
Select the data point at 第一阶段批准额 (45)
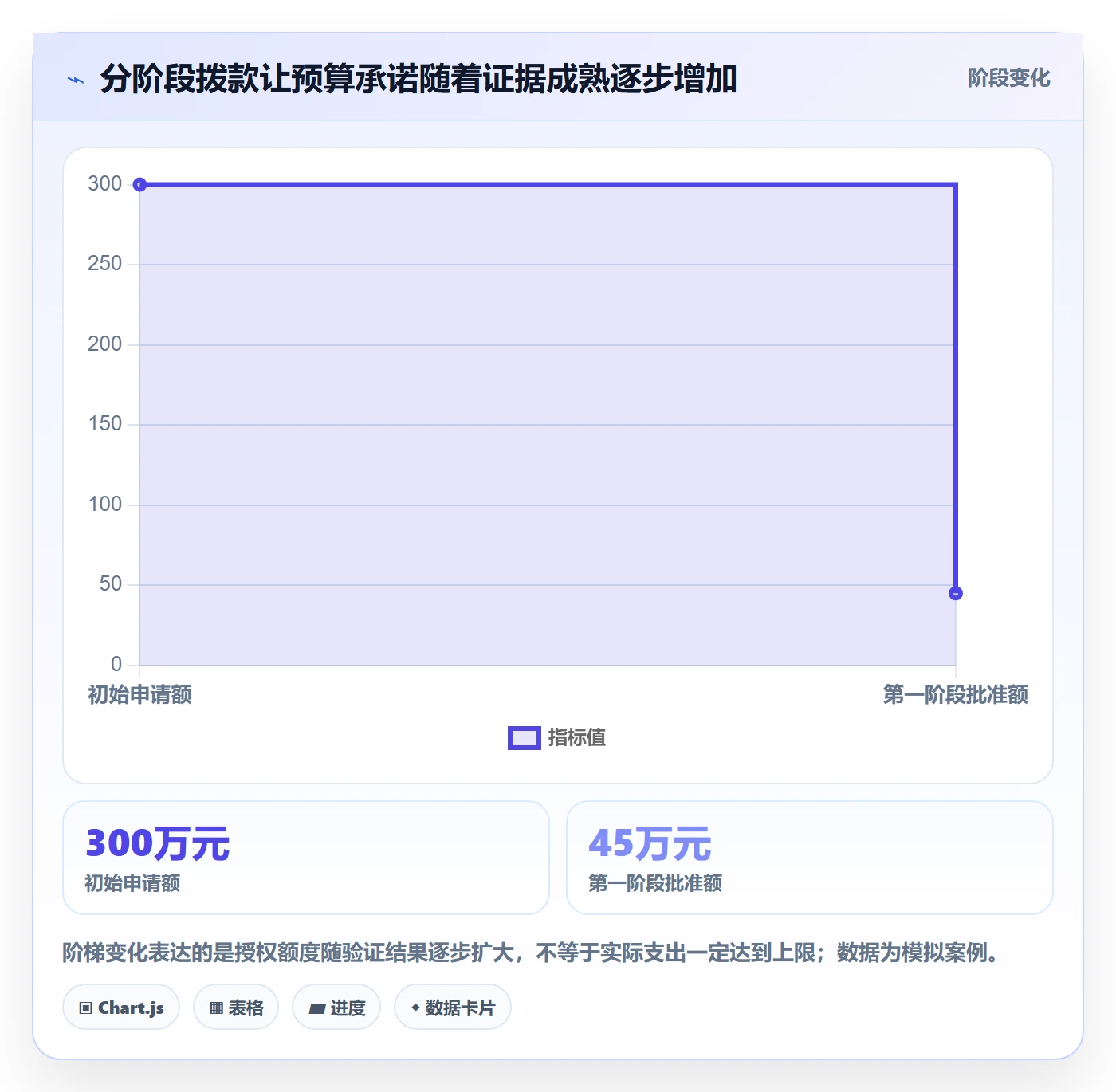956,593
